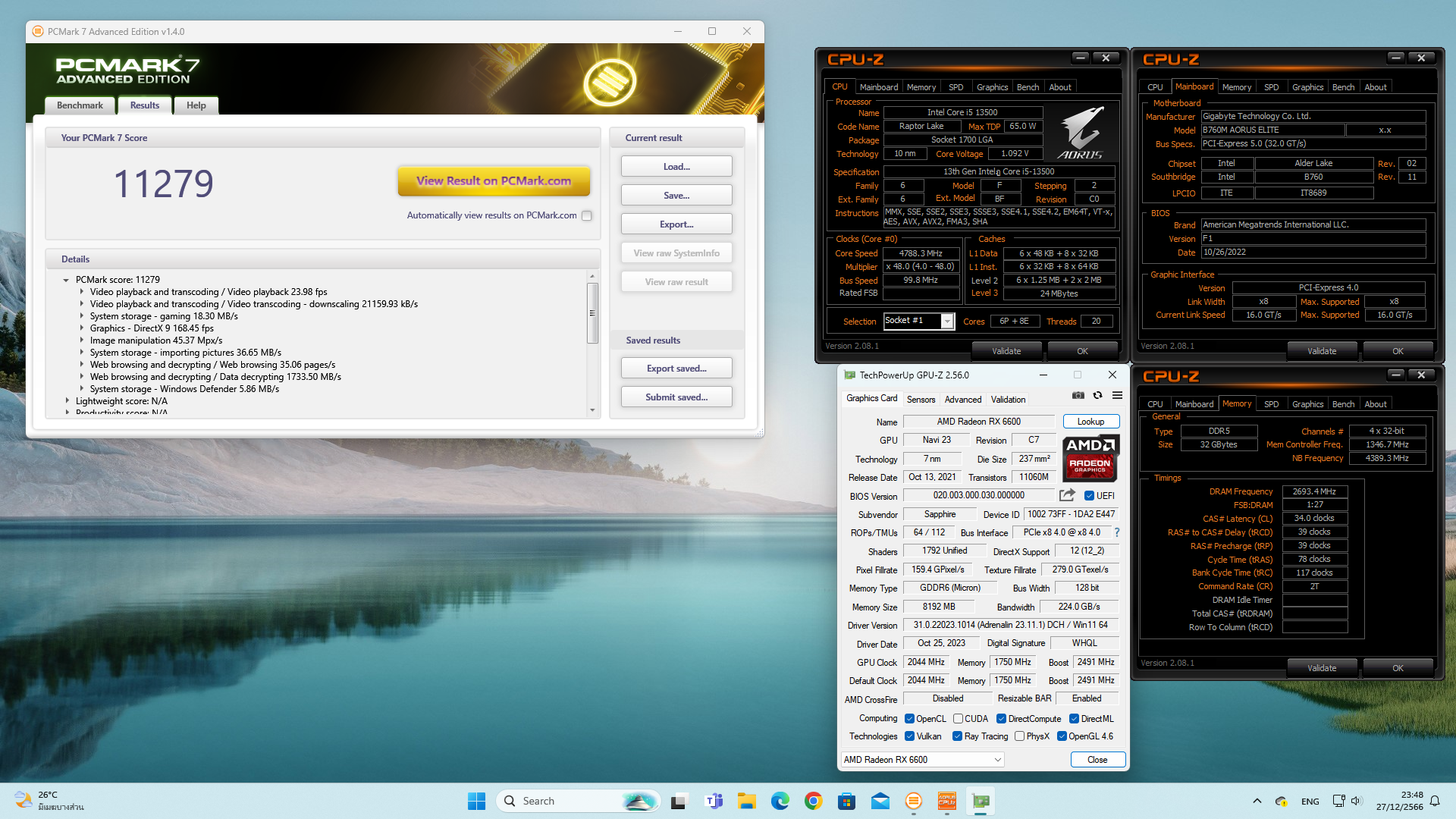Screen dimensions: 1456x819
Task: Click the PCMark 7 title bar app icon
Action: point(38,31)
